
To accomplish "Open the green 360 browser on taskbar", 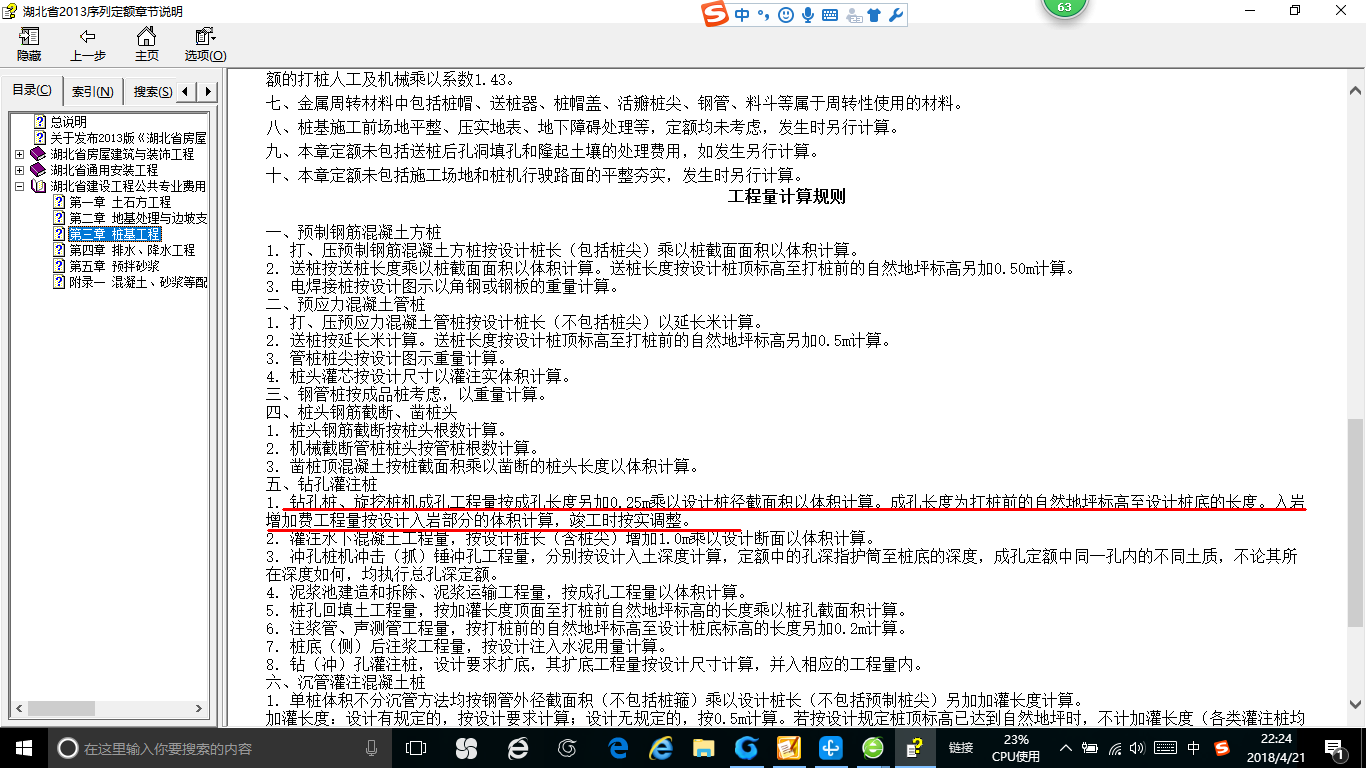I will pyautogui.click(x=873, y=748).
